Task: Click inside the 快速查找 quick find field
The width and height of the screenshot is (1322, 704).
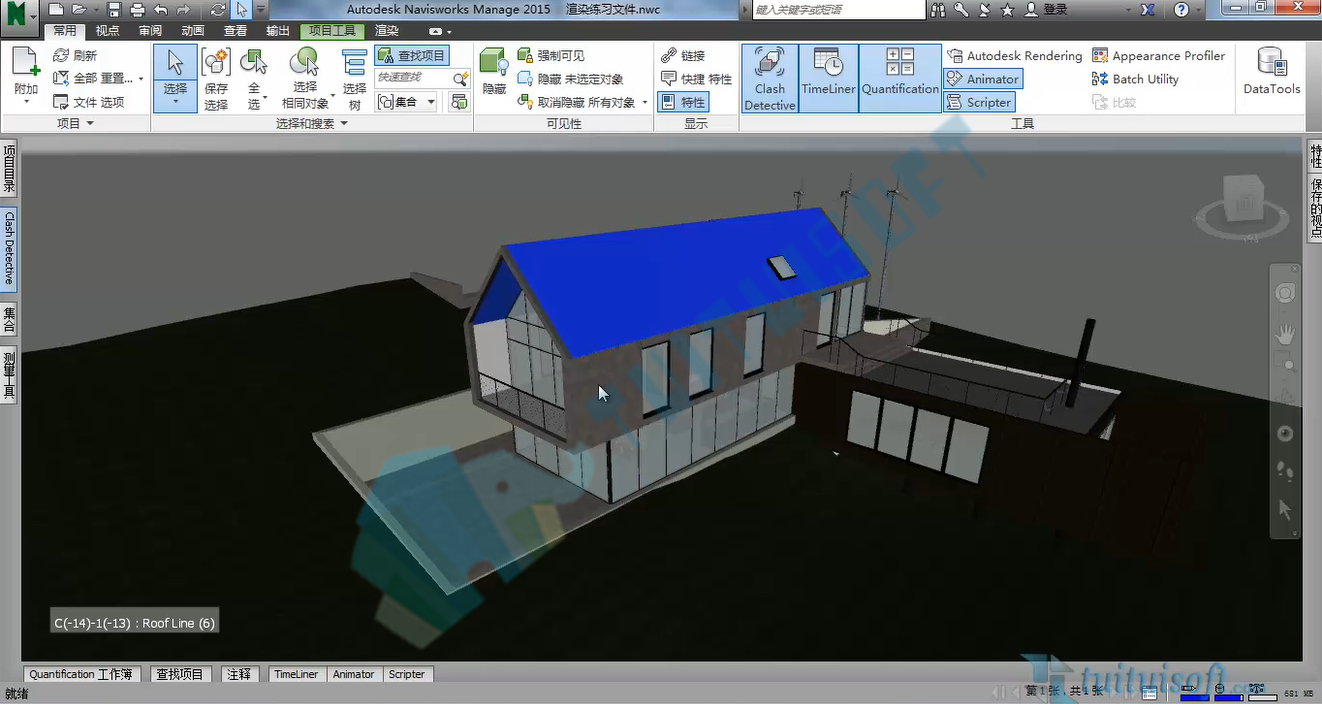Action: [x=413, y=78]
